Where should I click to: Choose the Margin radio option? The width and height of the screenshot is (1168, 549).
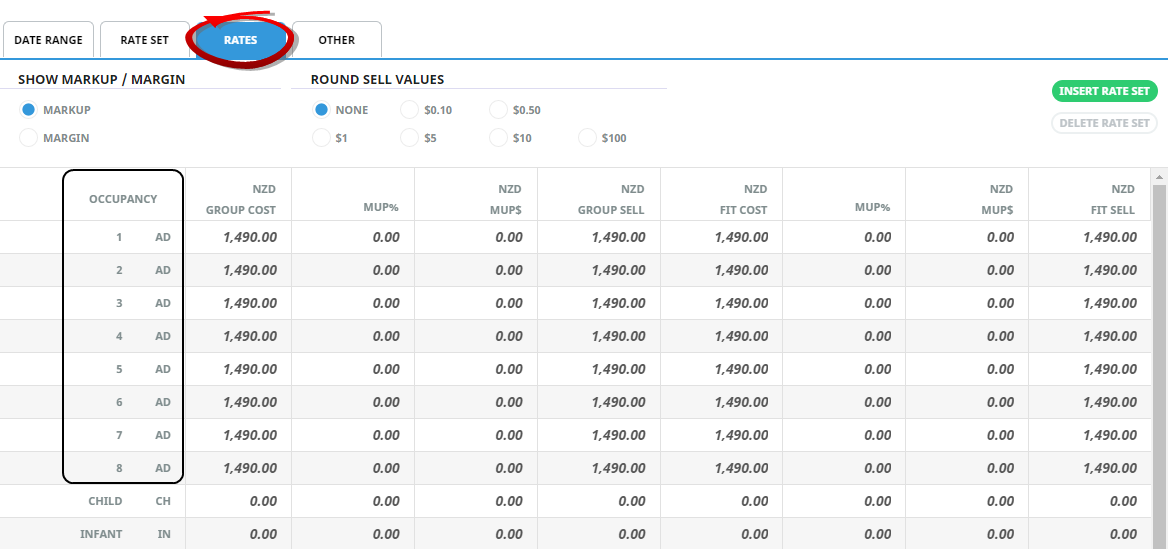tap(29, 138)
